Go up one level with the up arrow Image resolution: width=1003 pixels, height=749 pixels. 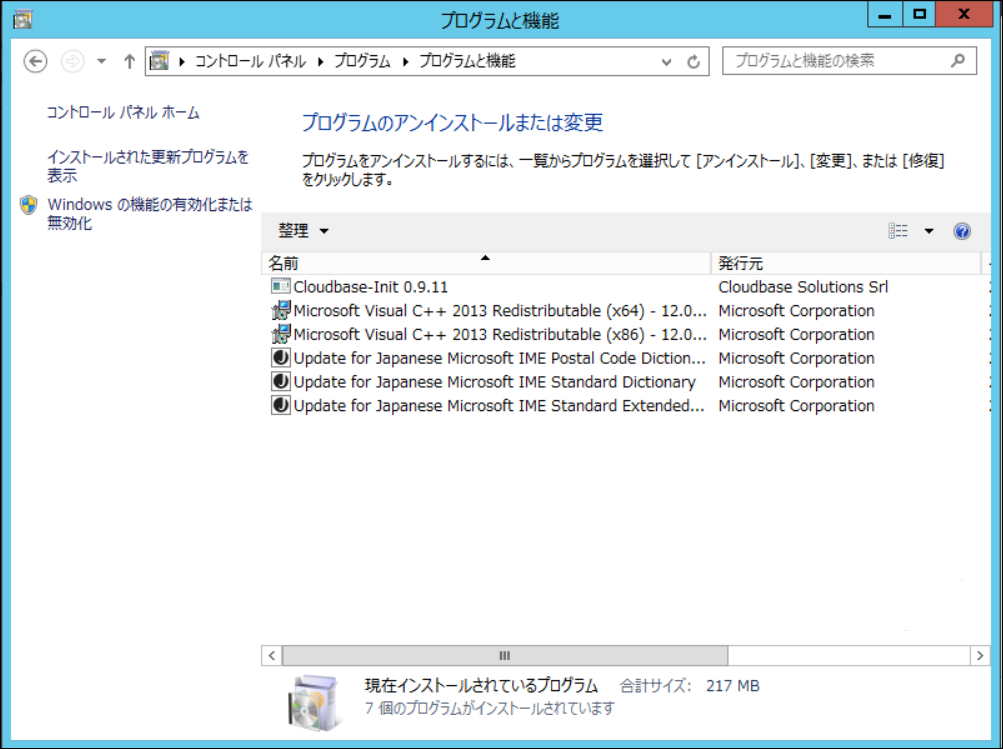[129, 61]
